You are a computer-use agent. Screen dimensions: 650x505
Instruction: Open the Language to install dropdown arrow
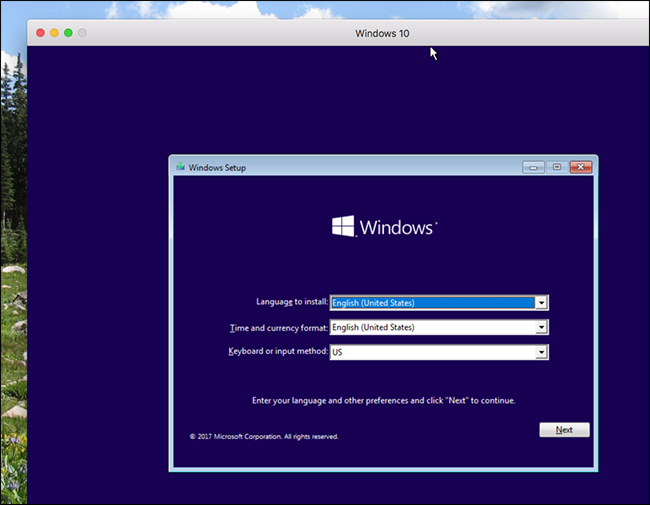pyautogui.click(x=541, y=303)
